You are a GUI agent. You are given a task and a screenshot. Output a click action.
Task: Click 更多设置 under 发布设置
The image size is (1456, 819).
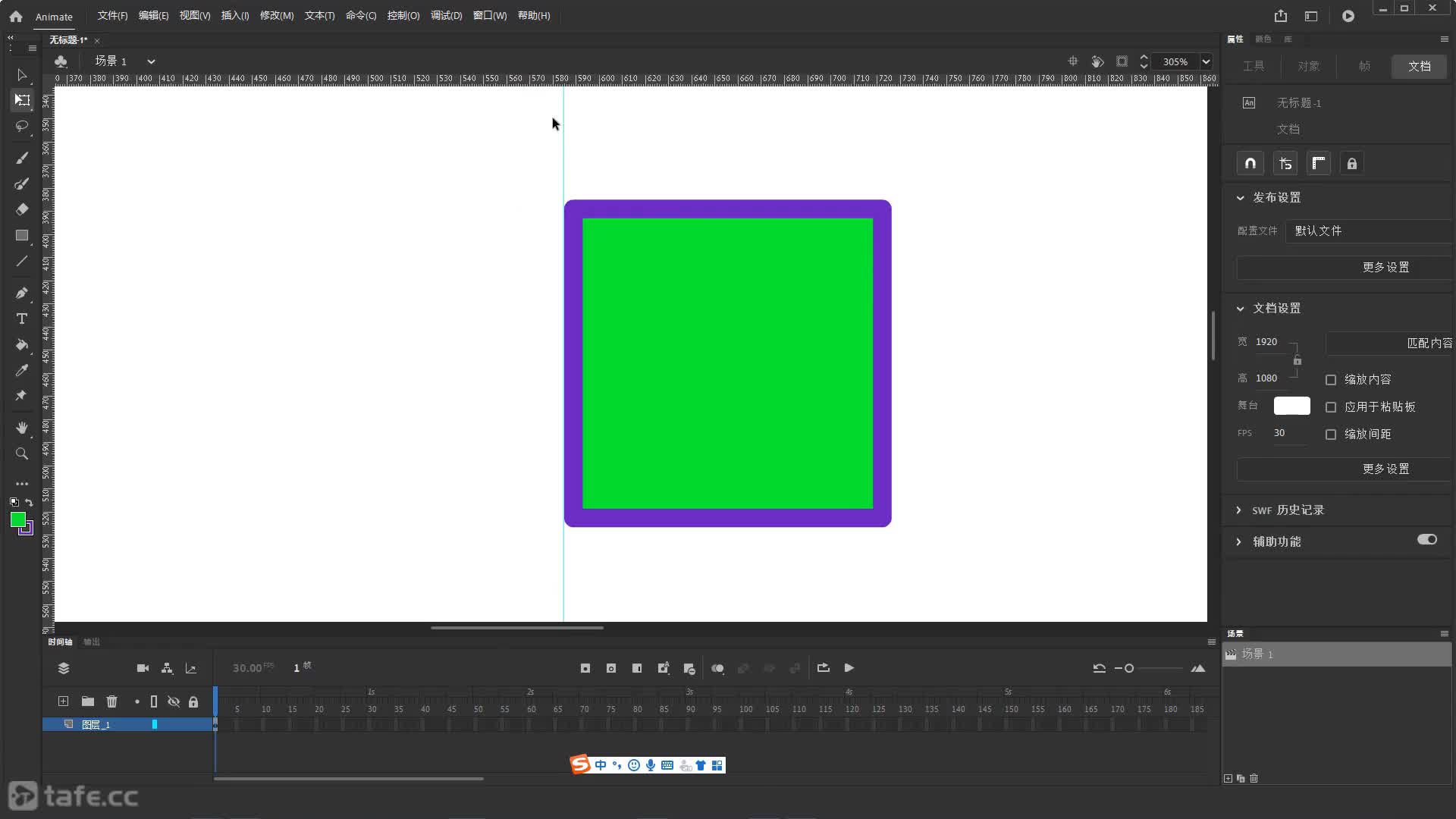pyautogui.click(x=1345, y=267)
